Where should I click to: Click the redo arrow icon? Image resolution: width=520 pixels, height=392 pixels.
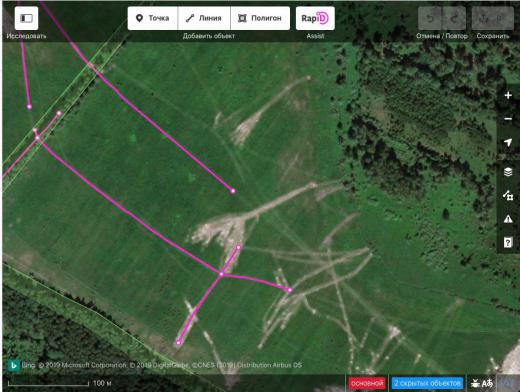click(x=454, y=18)
